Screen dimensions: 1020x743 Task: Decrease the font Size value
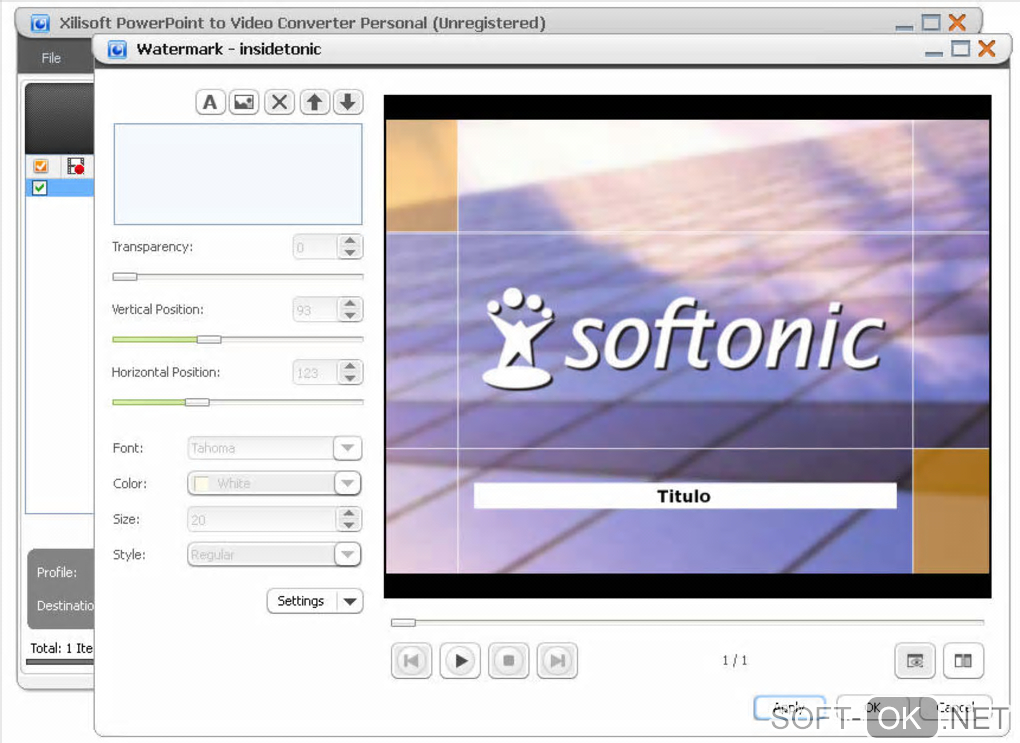coord(349,526)
